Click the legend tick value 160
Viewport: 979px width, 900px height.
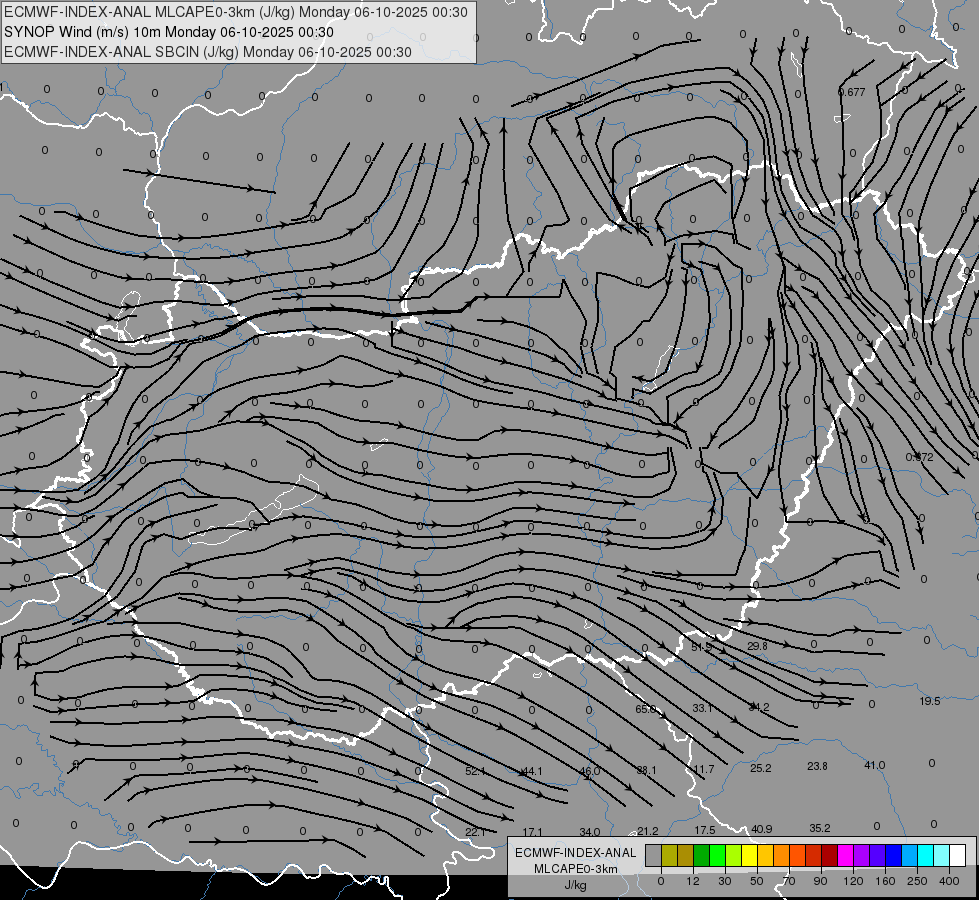point(885,881)
